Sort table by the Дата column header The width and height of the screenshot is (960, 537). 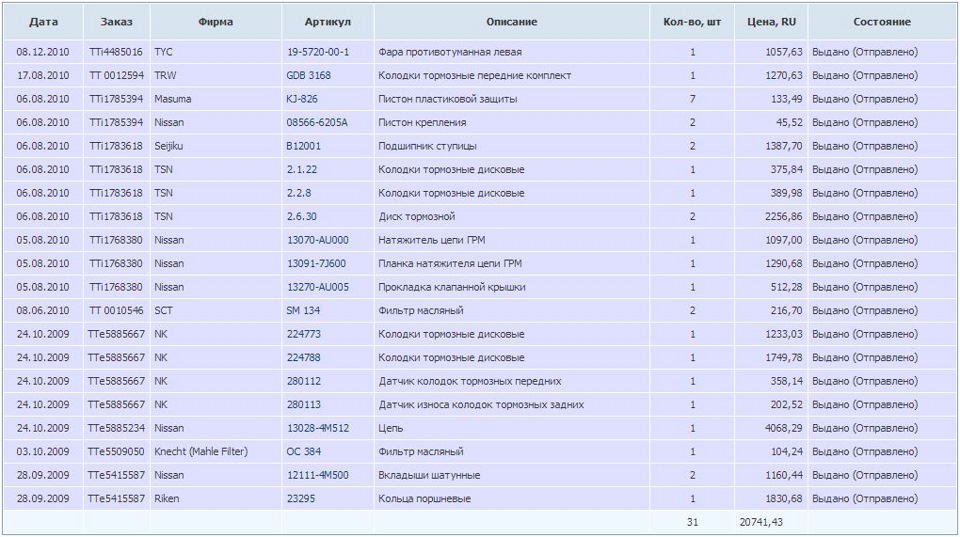click(x=42, y=22)
